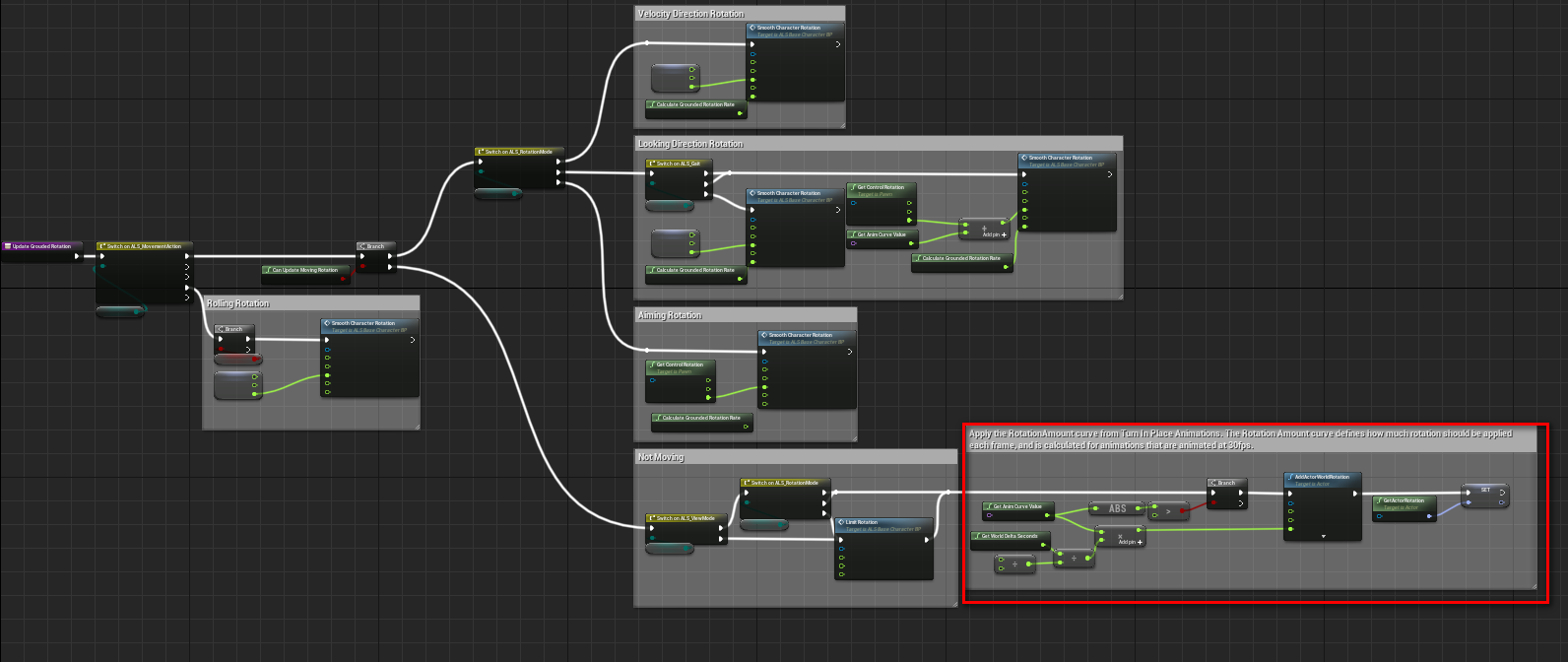This screenshot has height=662, width=1568.
Task: Select the Switch on ALS_ViewMode node
Action: pyautogui.click(x=686, y=518)
